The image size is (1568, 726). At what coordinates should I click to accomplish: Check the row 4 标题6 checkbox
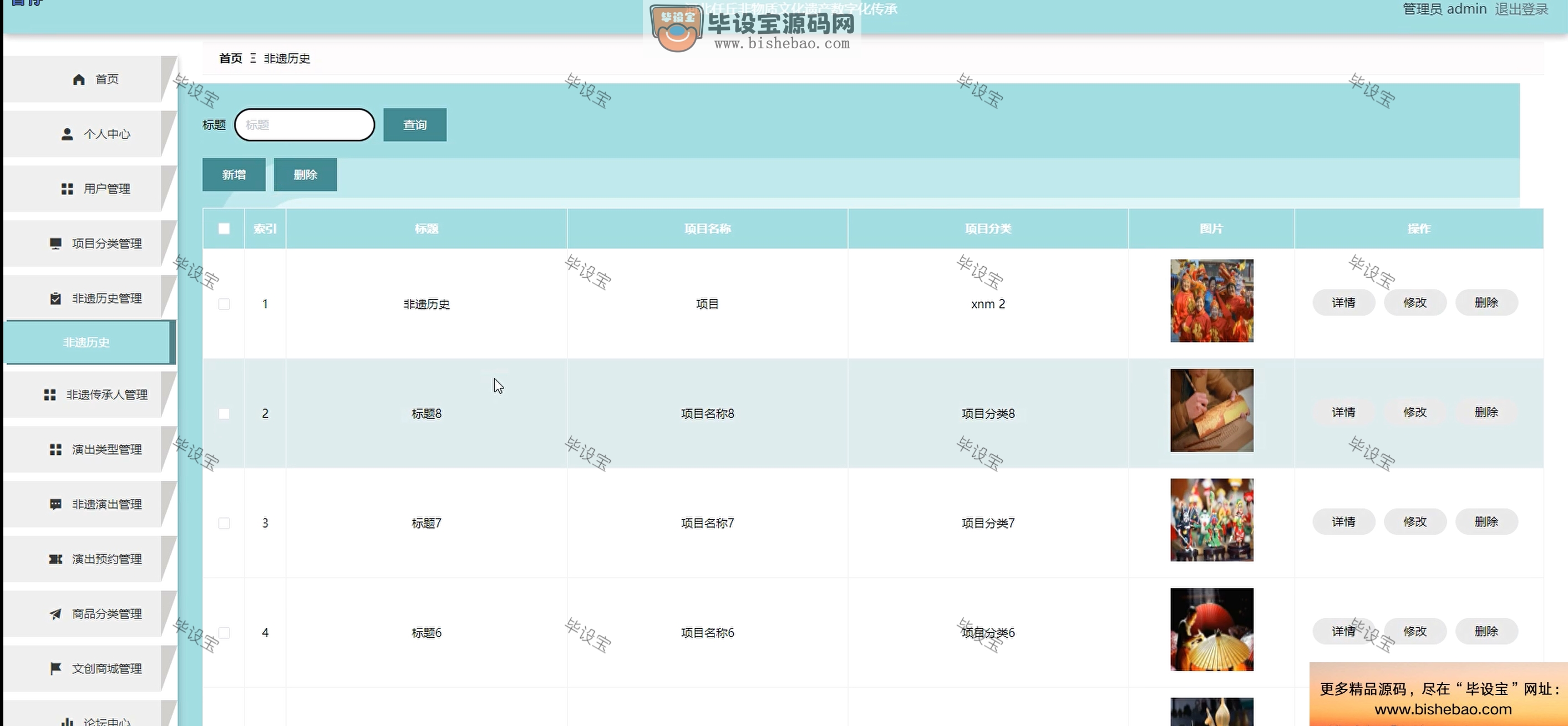(x=224, y=632)
